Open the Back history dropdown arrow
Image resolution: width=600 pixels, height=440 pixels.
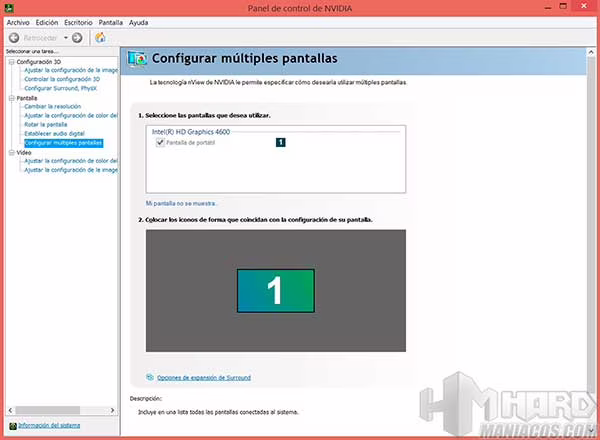(66, 37)
